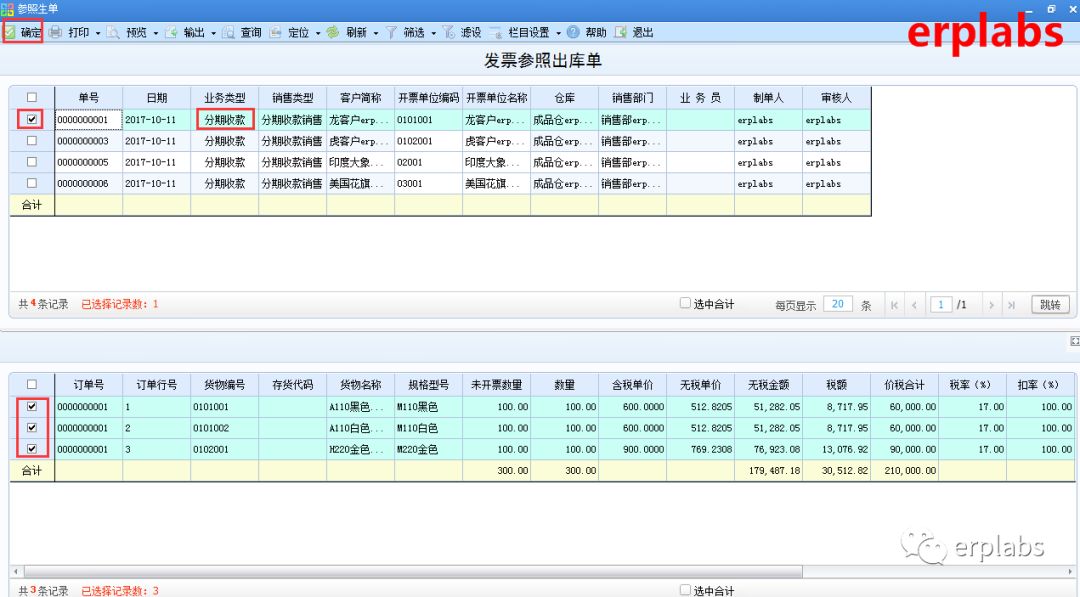Click unit code cell 0102001 in upper table
This screenshot has height=597, width=1080.
point(428,141)
